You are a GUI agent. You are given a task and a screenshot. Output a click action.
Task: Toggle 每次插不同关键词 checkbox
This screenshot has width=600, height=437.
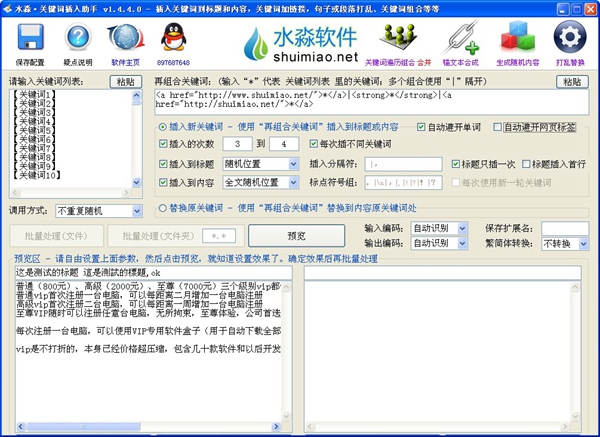tap(314, 144)
